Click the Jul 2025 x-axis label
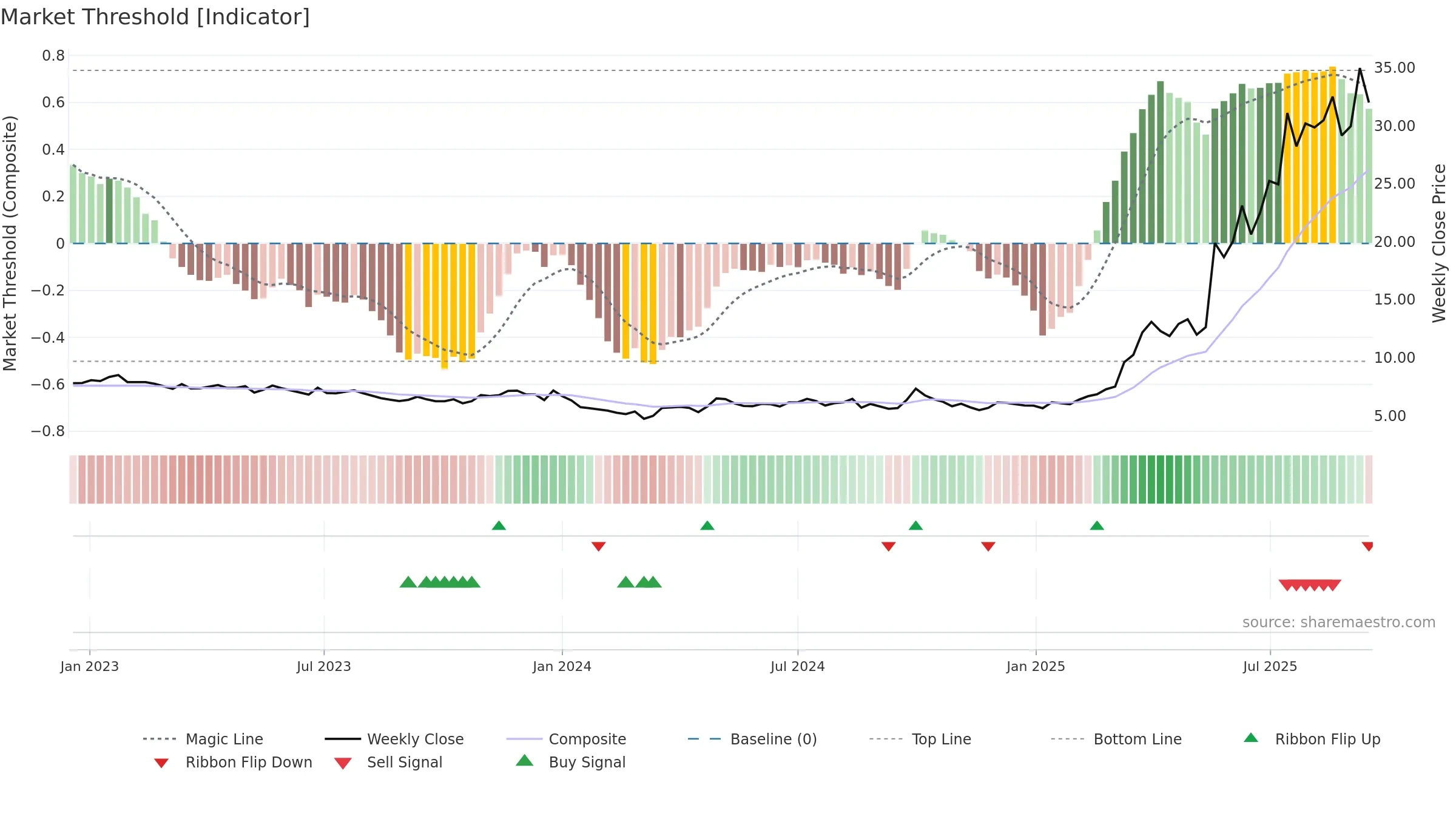This screenshot has width=1456, height=819. (x=1270, y=667)
